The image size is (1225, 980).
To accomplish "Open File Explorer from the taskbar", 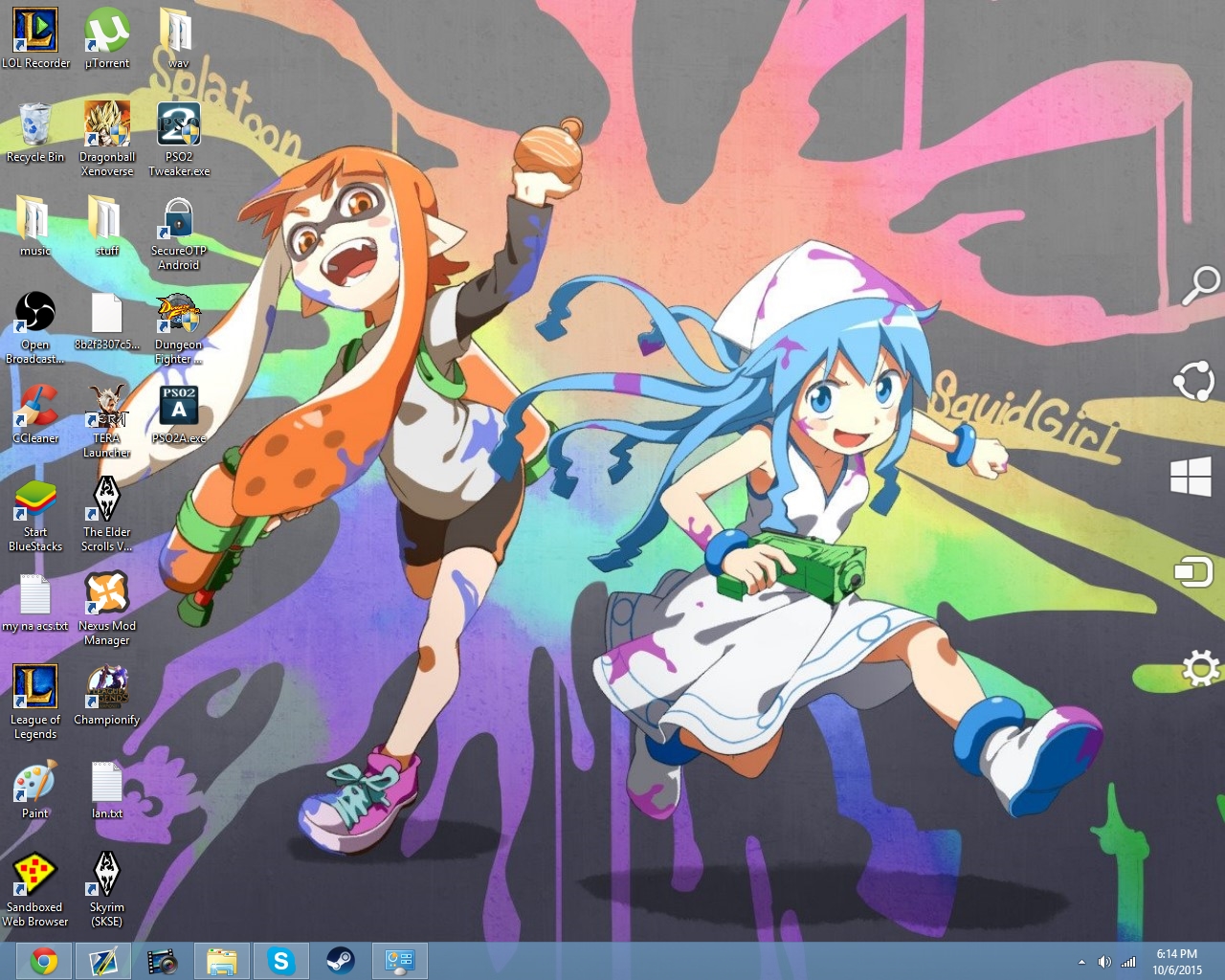I will point(221,961).
